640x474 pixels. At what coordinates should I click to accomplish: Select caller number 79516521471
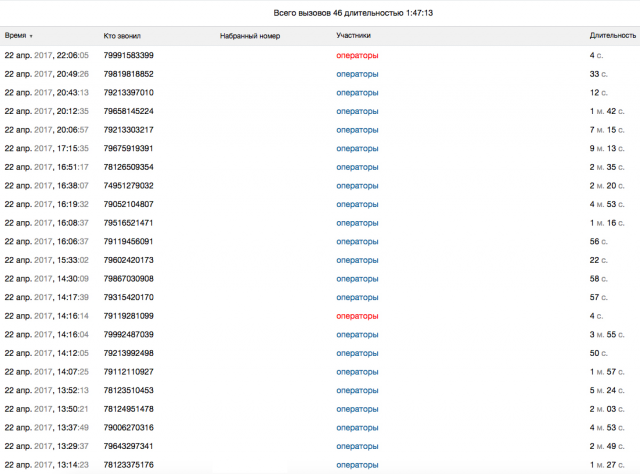pos(129,223)
